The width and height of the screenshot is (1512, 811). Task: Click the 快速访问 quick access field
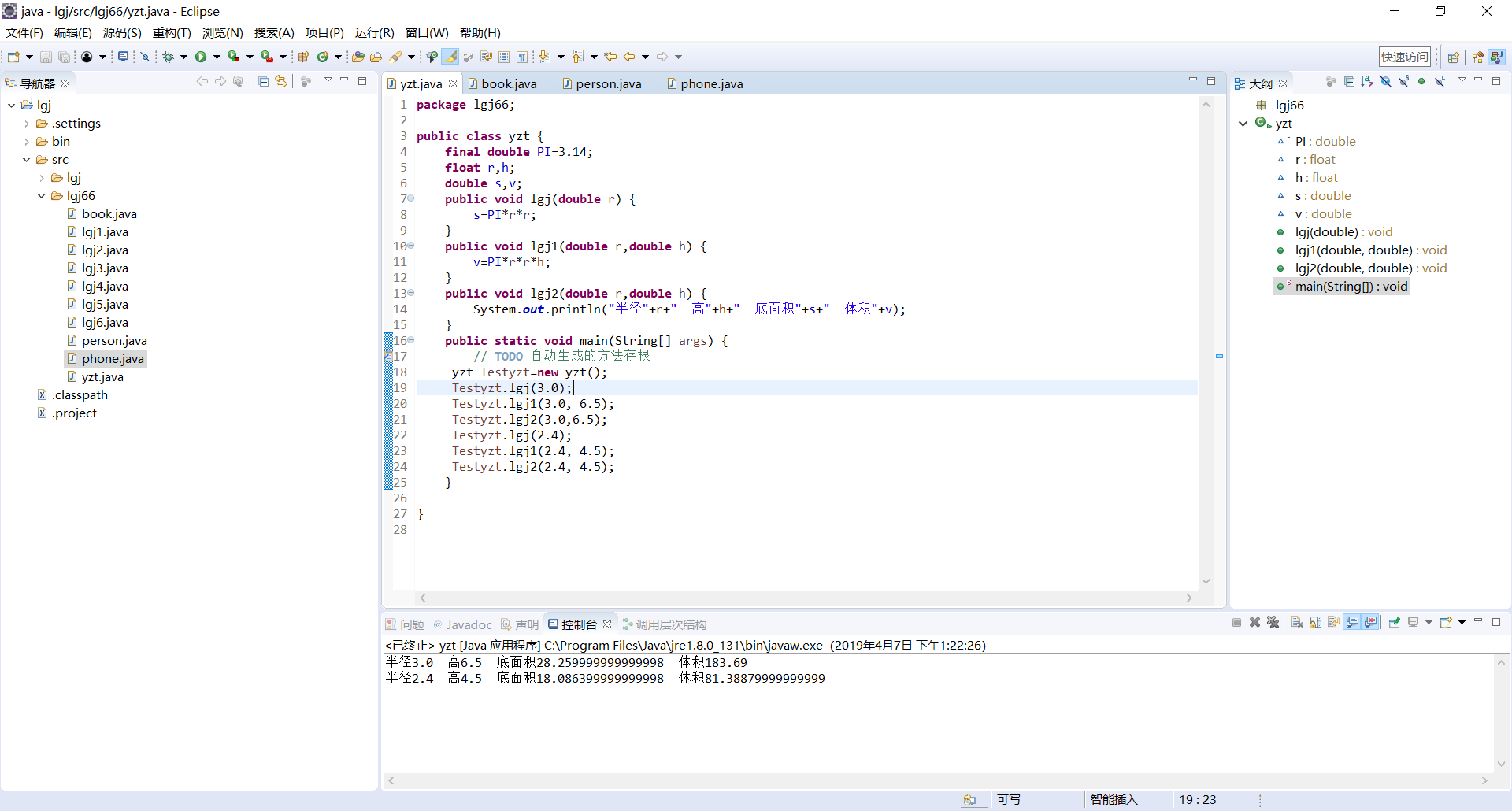(1404, 57)
